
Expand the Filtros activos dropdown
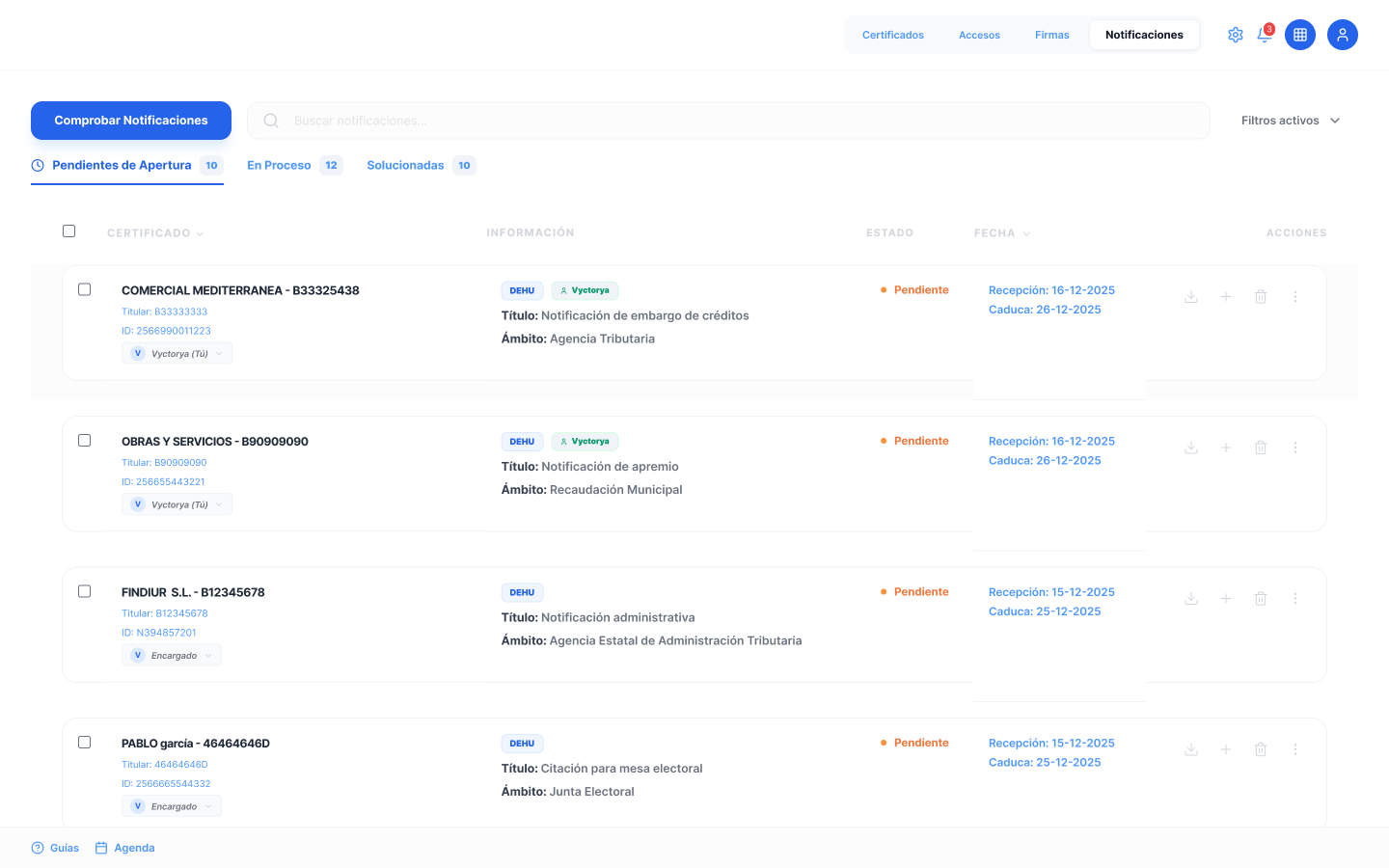[x=1291, y=121]
